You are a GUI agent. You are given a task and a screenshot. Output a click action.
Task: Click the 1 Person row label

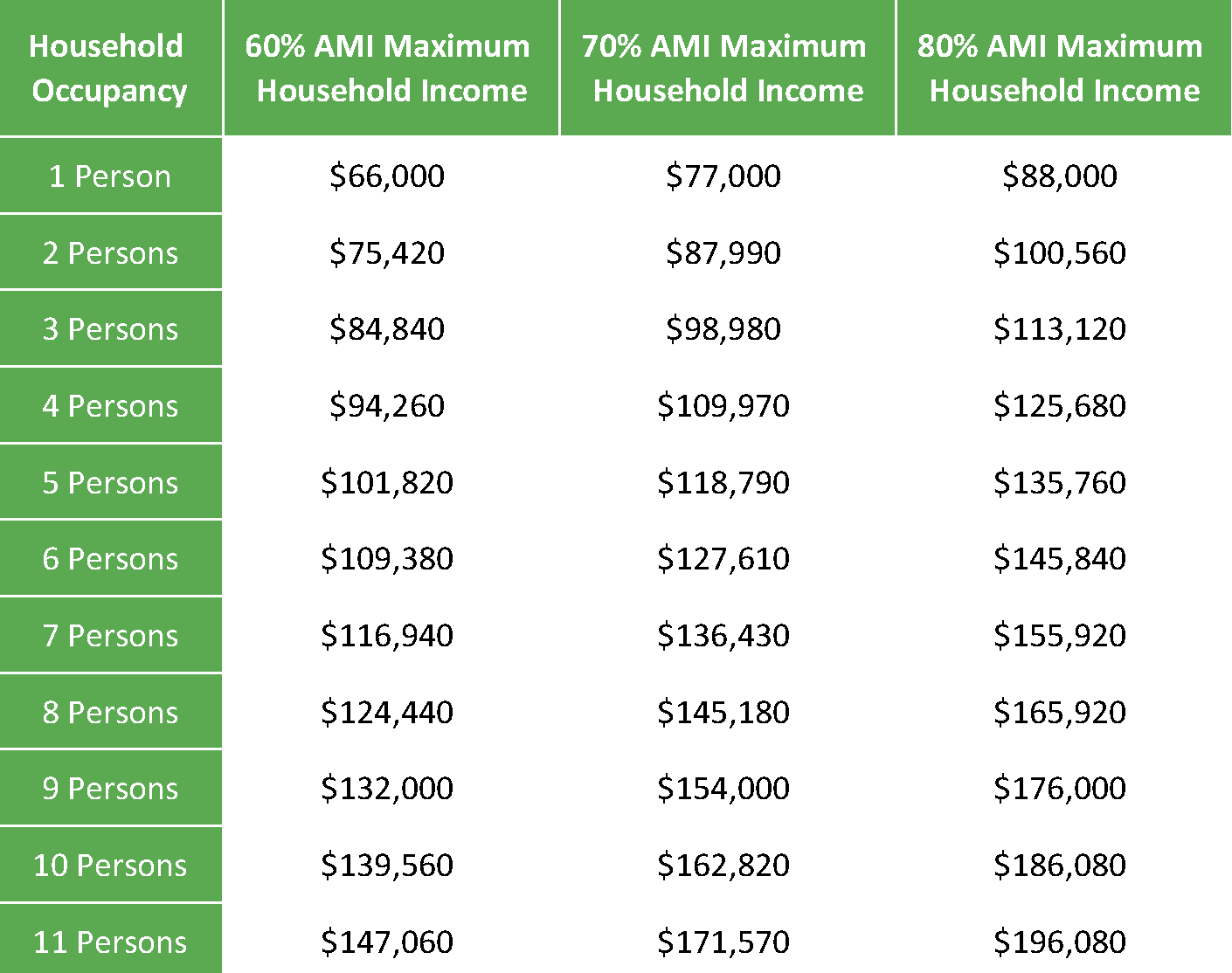click(110, 176)
